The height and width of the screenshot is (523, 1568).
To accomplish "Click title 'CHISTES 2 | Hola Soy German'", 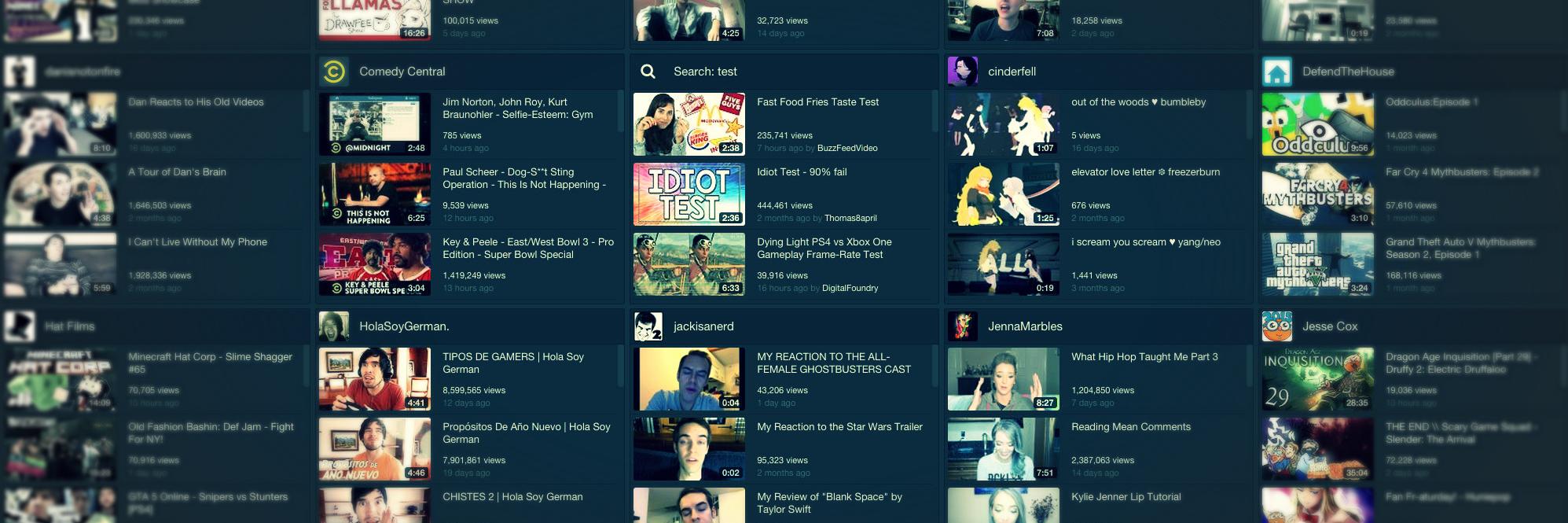I will (512, 497).
